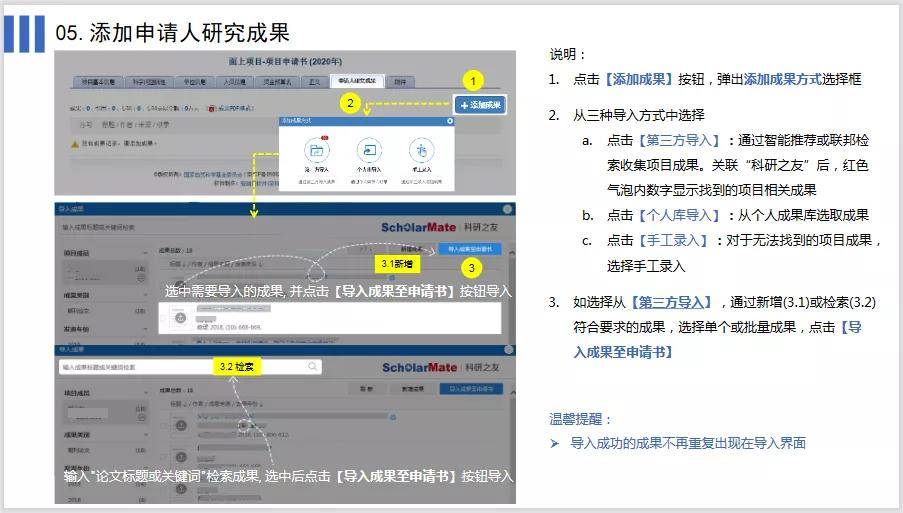Viewport: 903px width, 513px height.
Task: Click the upper dialog's scrollbar up arrow
Action: tap(511, 252)
